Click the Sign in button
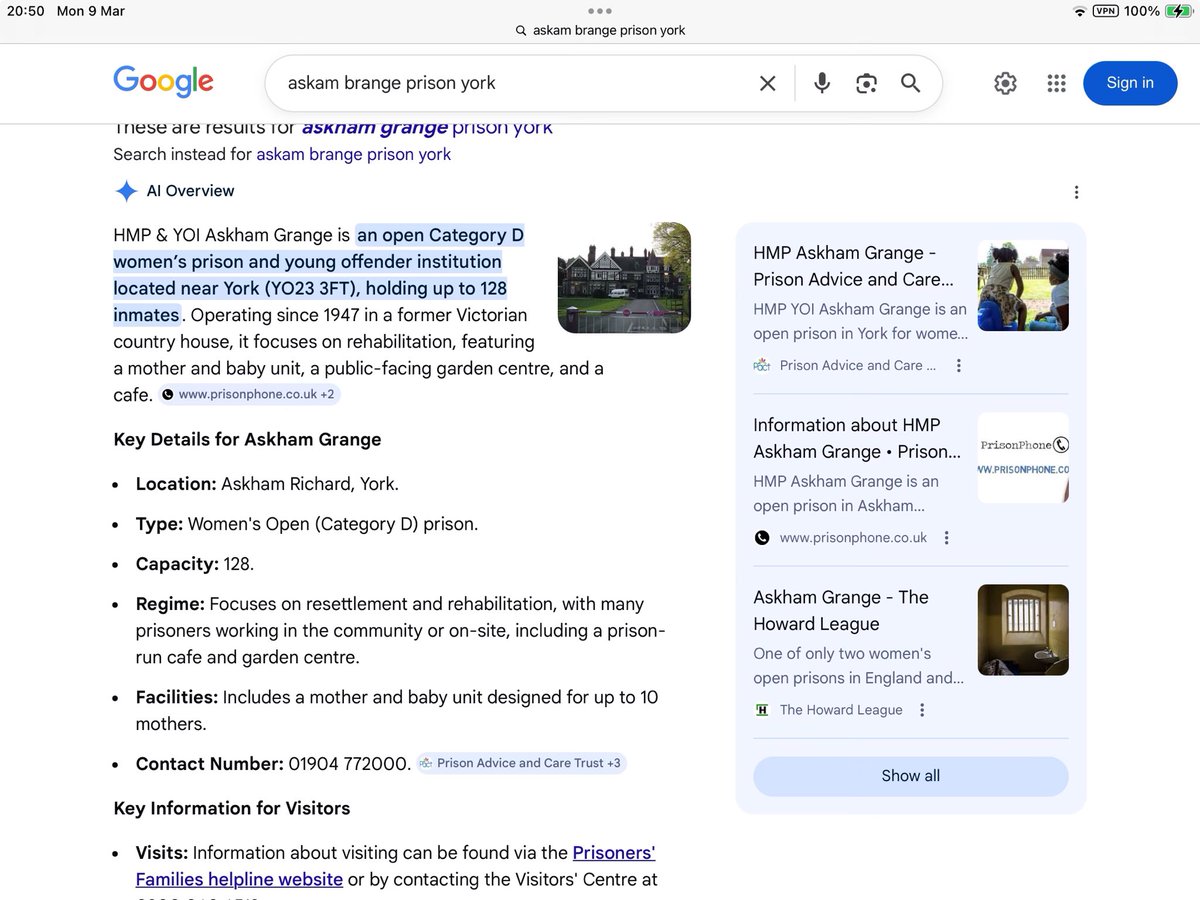The image size is (1200, 900). (x=1130, y=83)
